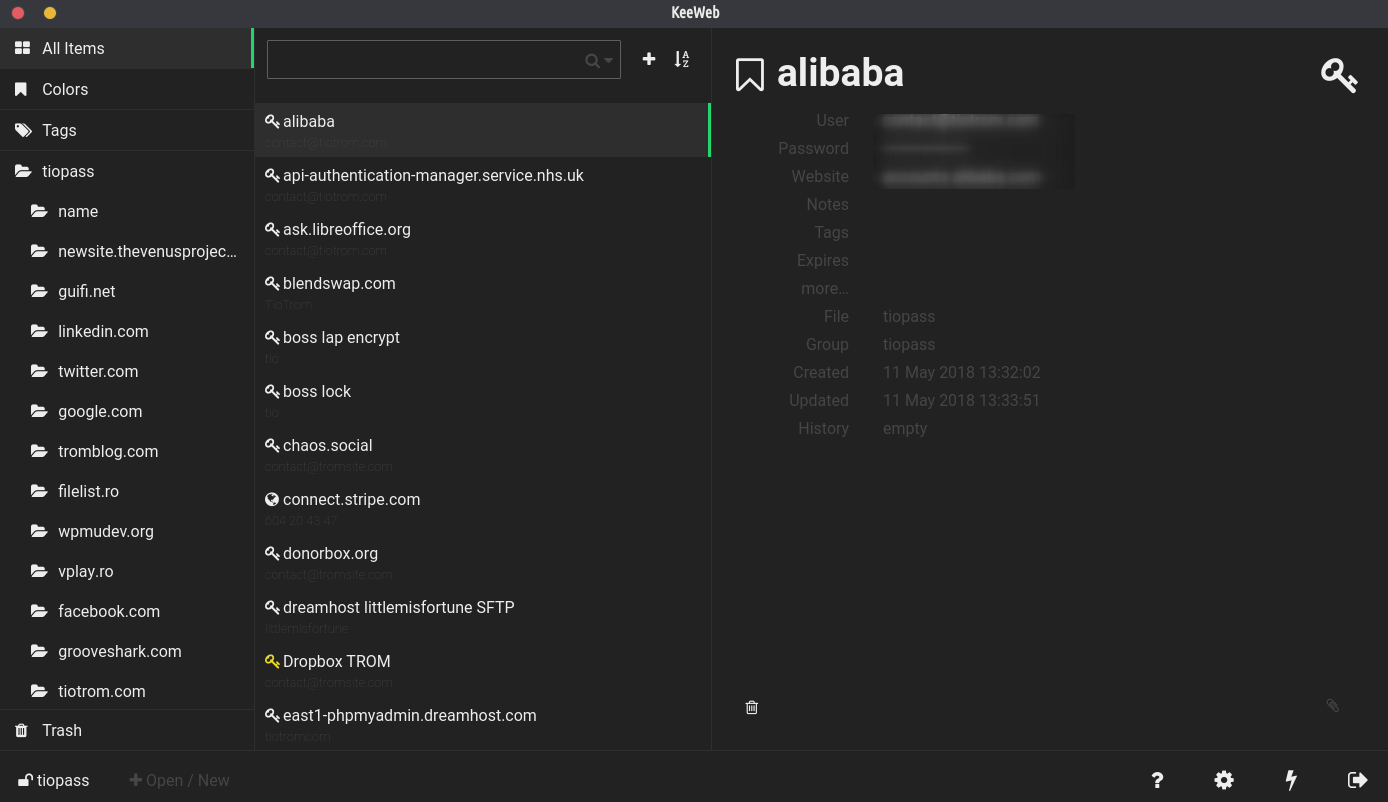Open the wpmudev.org group
1388x802 pixels.
[x=127, y=531]
